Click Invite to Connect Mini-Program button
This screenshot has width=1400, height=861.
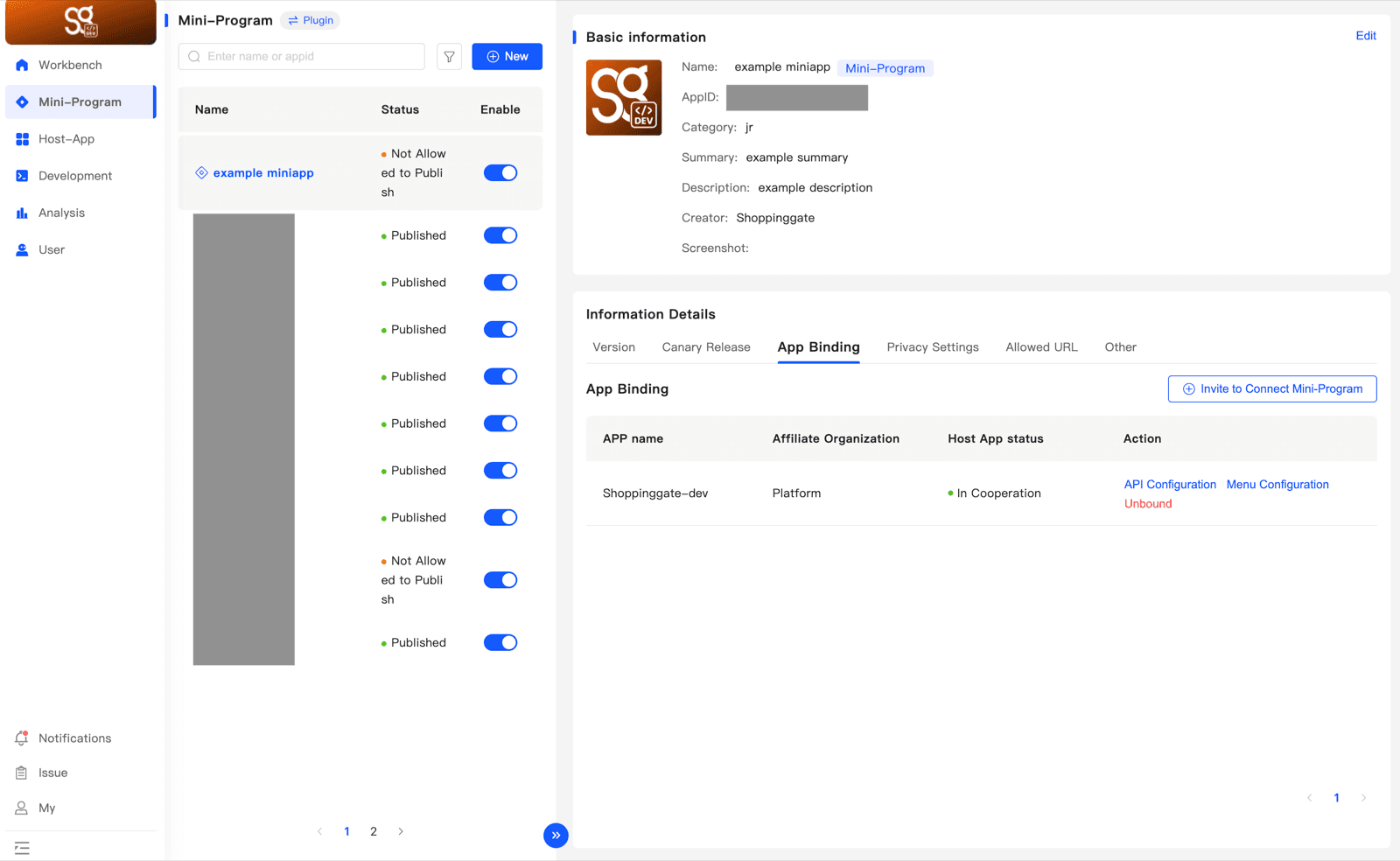[1272, 389]
